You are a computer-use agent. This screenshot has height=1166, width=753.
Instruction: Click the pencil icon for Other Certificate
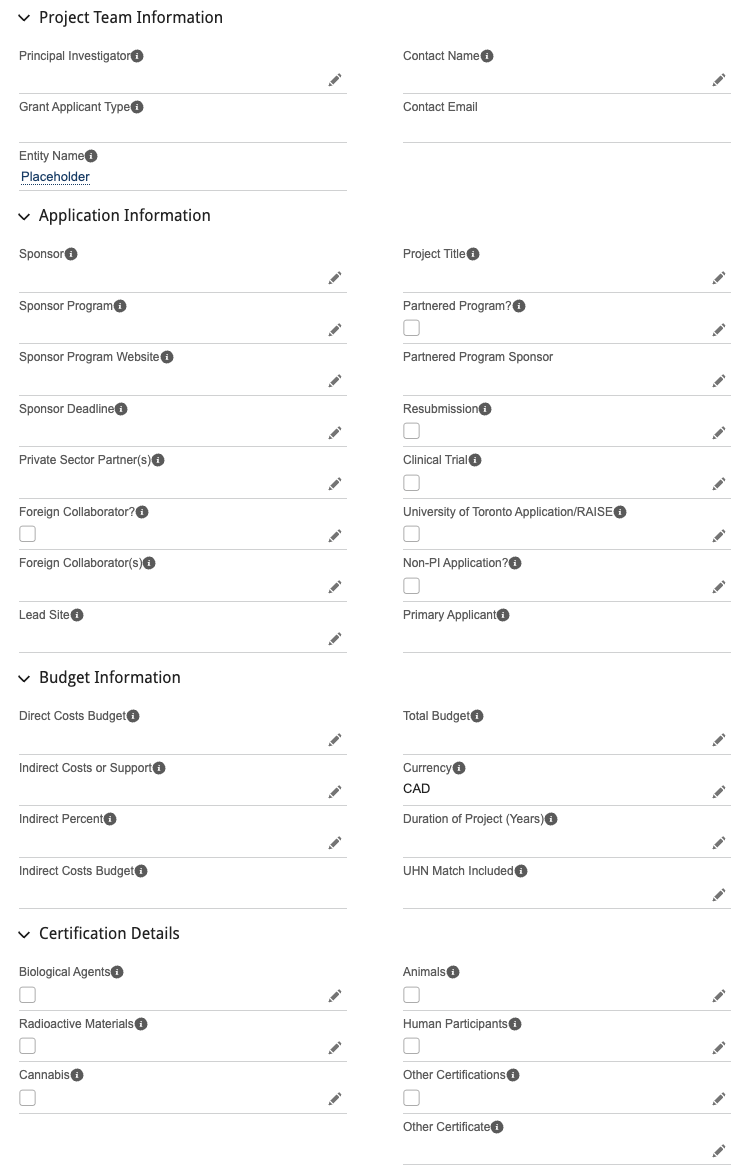[x=719, y=1150]
